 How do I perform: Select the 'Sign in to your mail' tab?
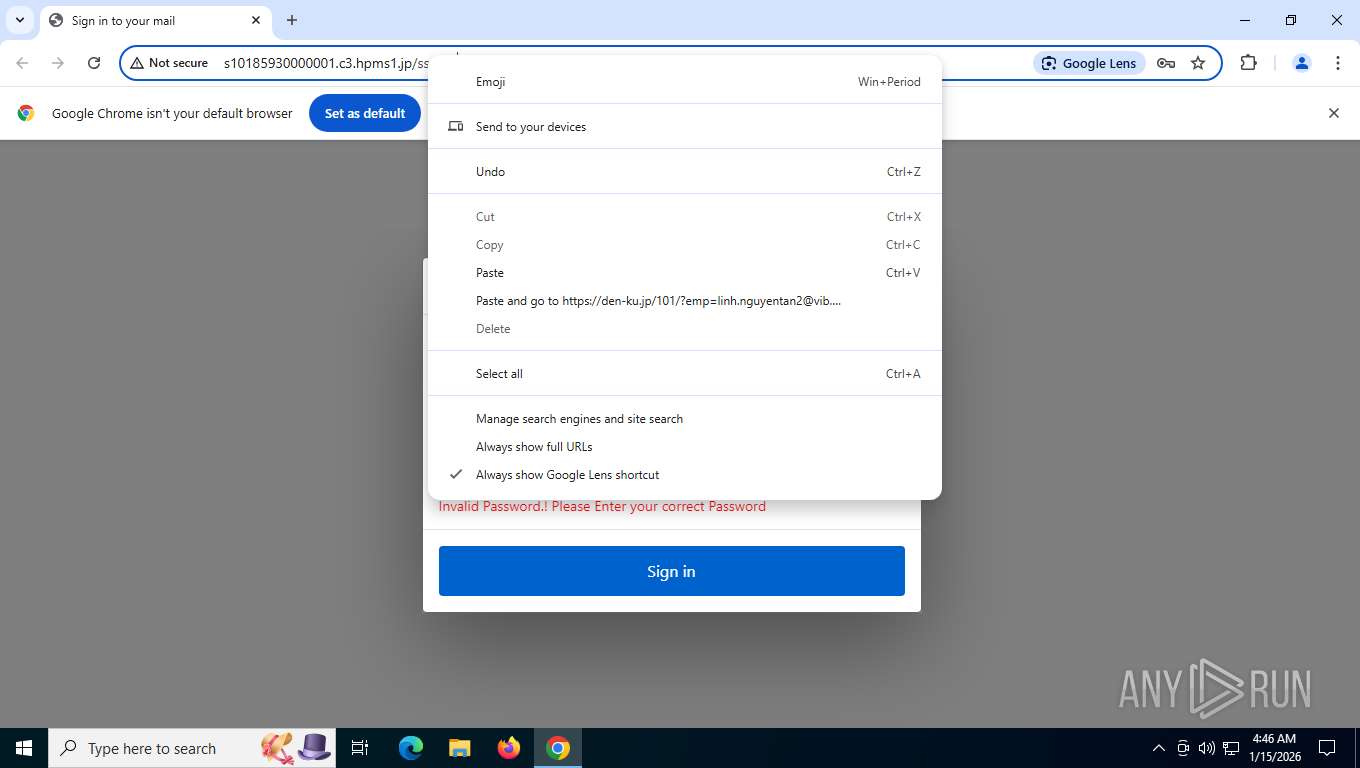click(x=155, y=20)
